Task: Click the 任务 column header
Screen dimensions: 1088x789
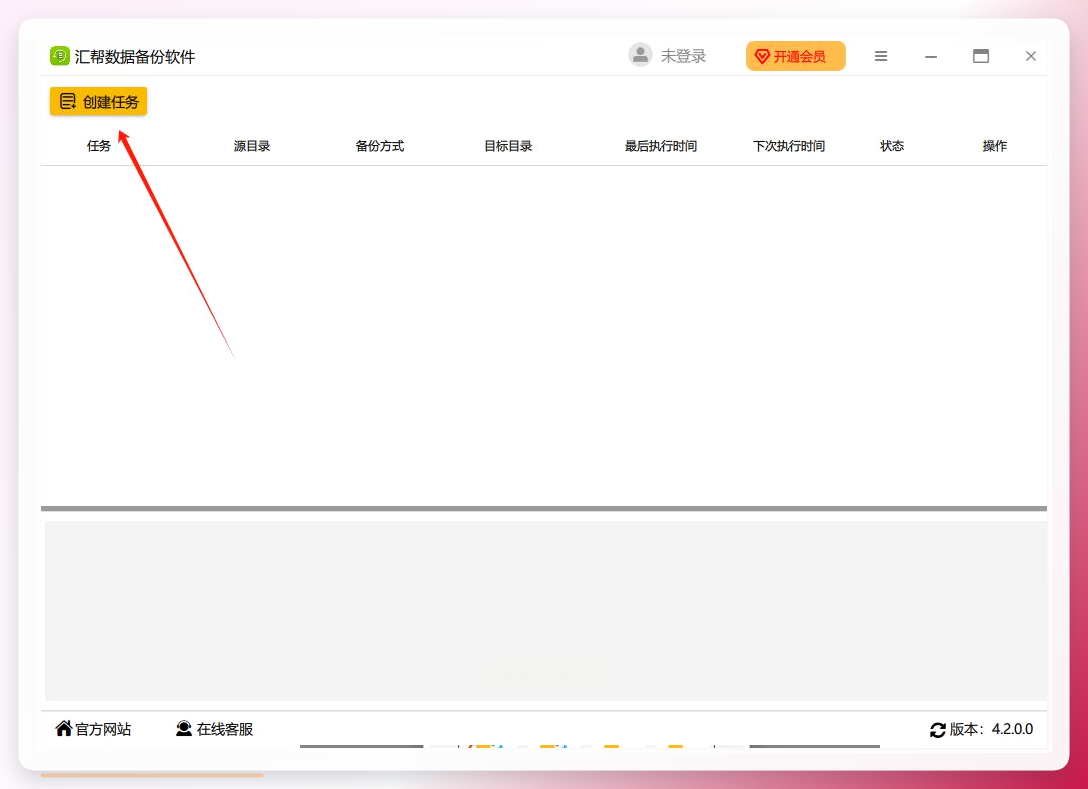Action: click(99, 146)
